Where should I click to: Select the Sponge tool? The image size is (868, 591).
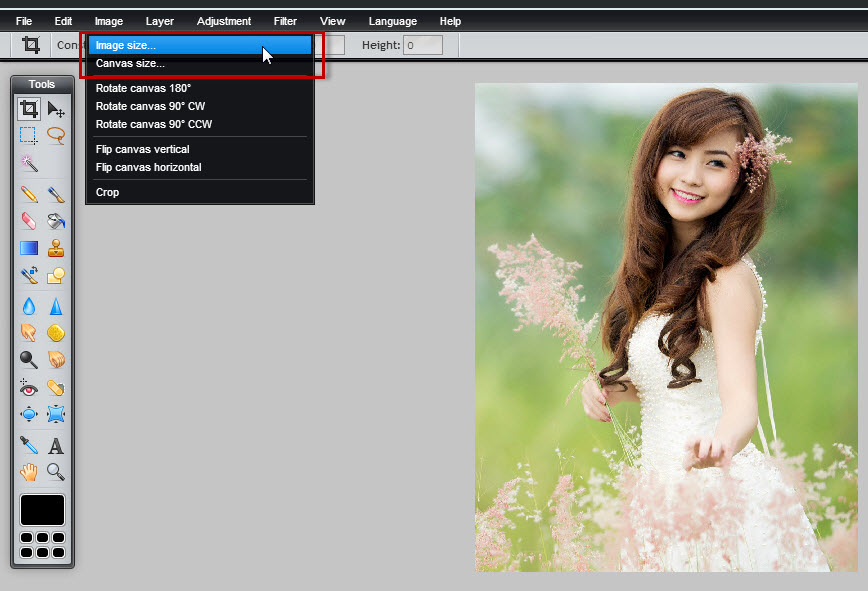click(55, 333)
